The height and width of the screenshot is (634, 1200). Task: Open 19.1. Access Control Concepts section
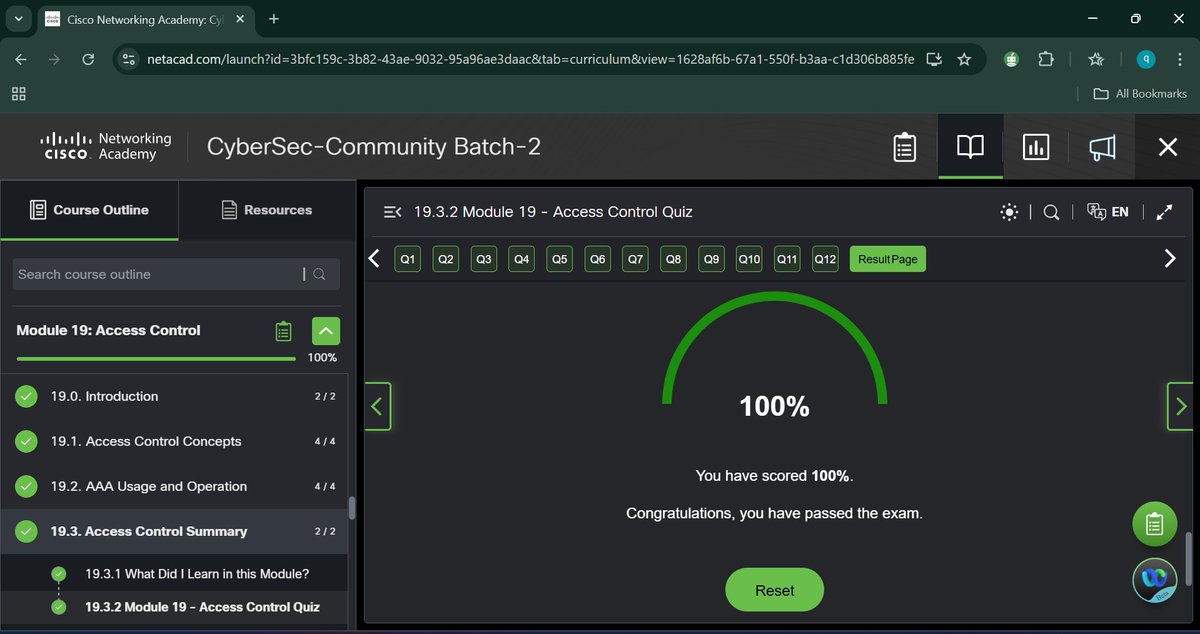tap(174, 442)
